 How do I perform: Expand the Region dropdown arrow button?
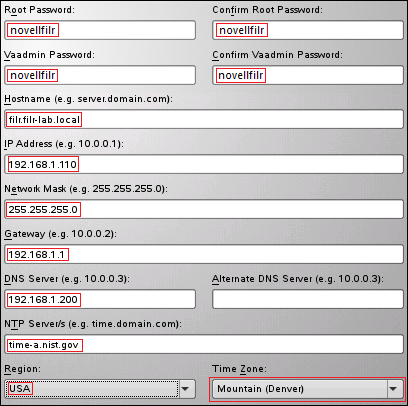pos(185,389)
